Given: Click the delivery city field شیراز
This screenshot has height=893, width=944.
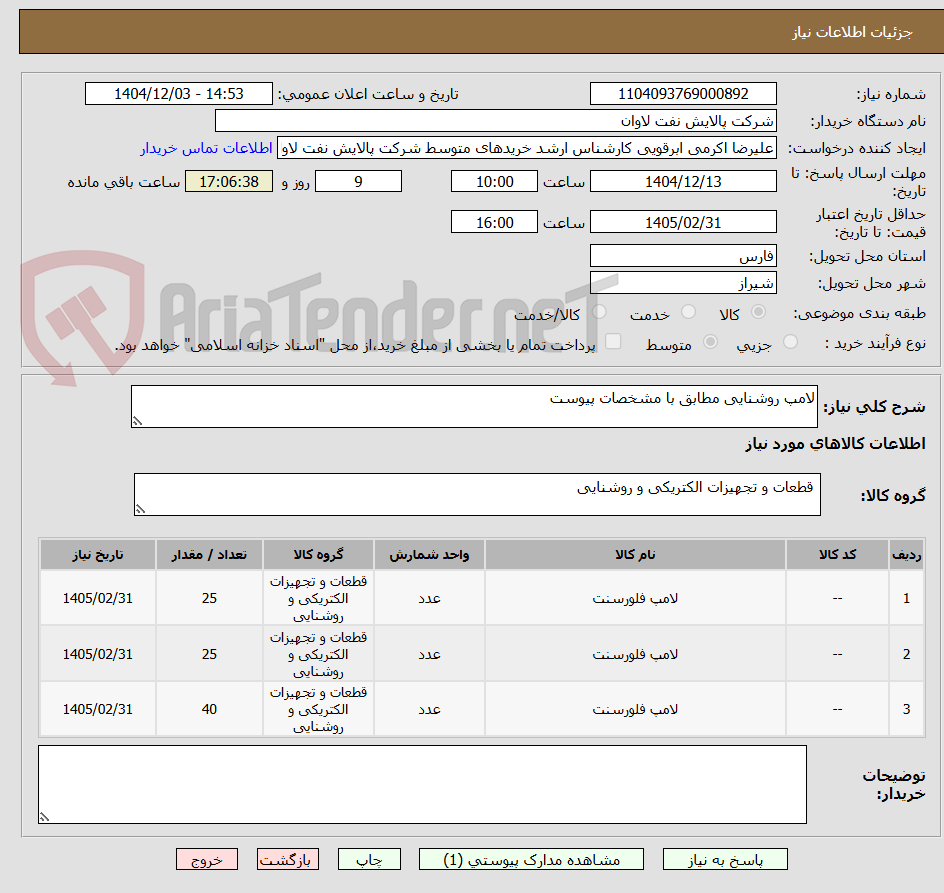Looking at the screenshot, I should tap(683, 283).
